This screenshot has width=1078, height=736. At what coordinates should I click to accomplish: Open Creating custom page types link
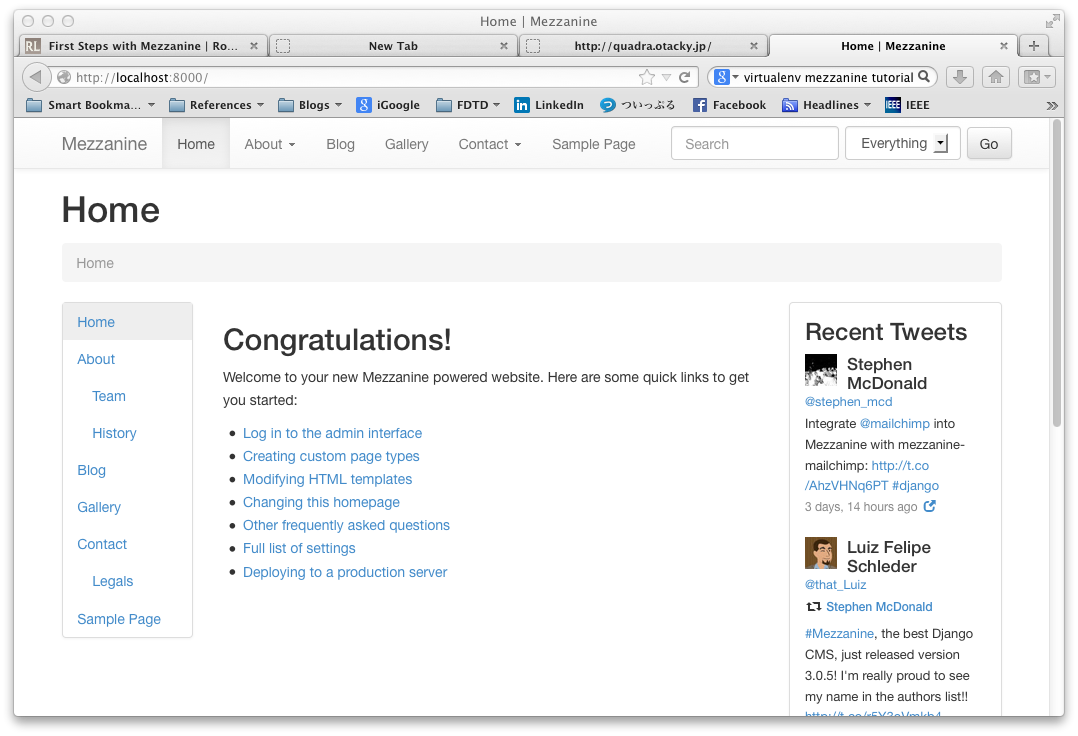tap(331, 456)
